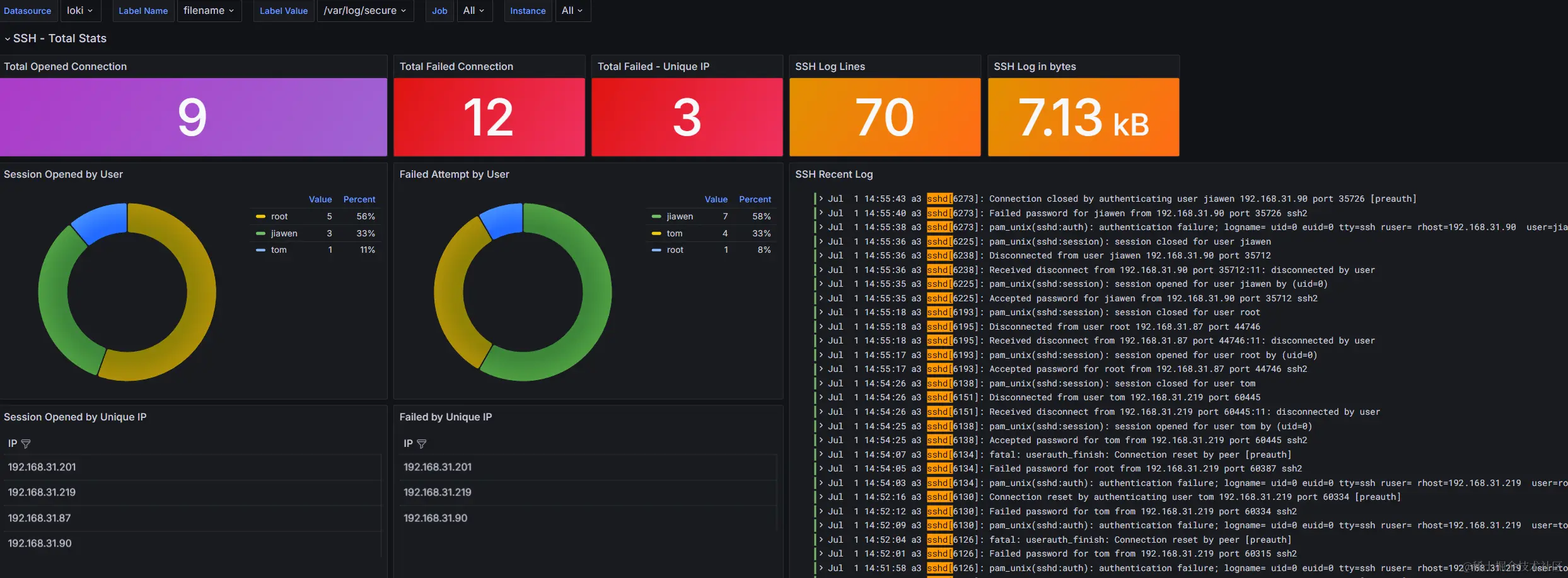
Task: Expand the 14:54:05 Failed password for root log line
Action: pyautogui.click(x=821, y=468)
